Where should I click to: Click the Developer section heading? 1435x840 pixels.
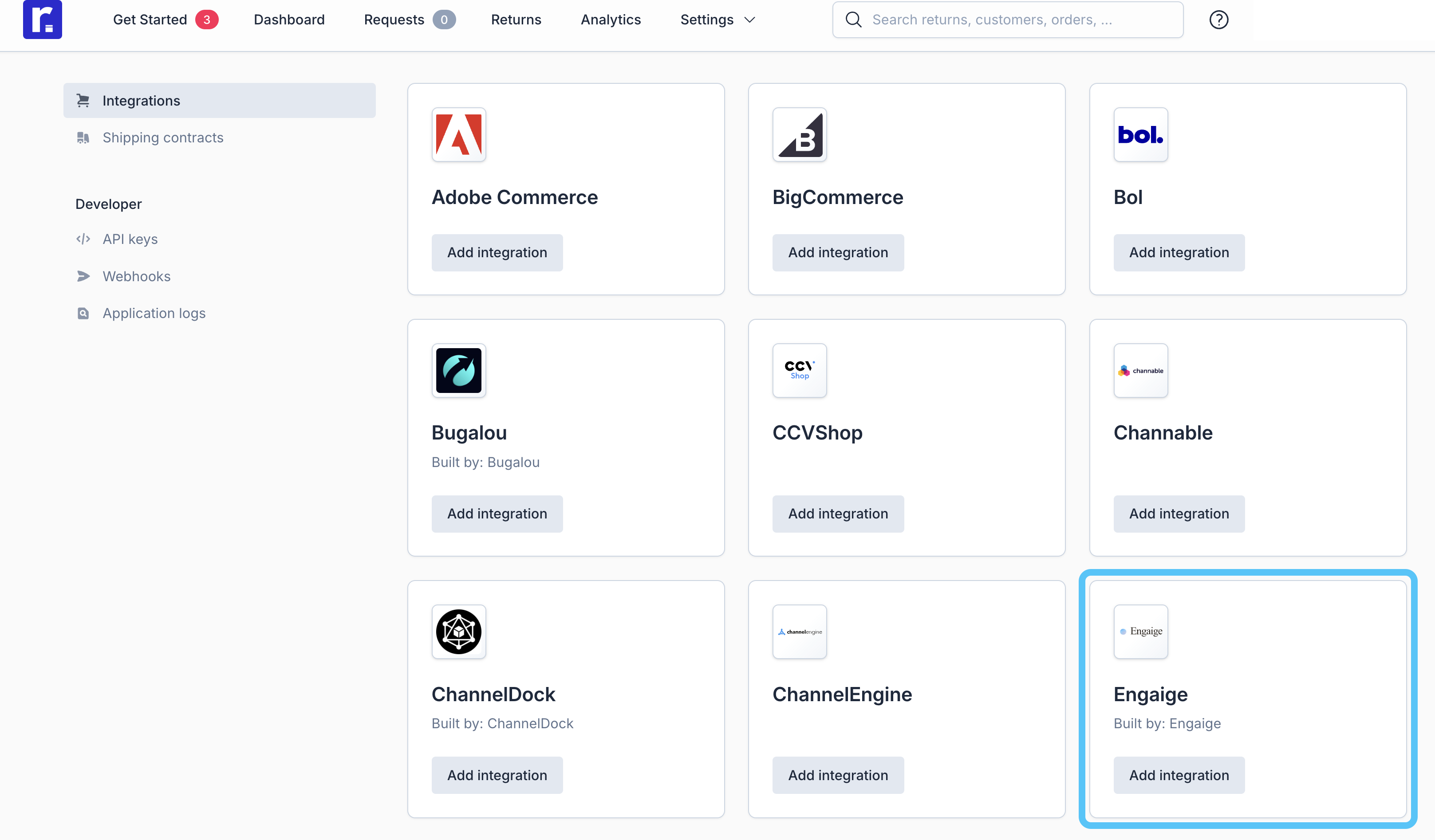(x=108, y=204)
